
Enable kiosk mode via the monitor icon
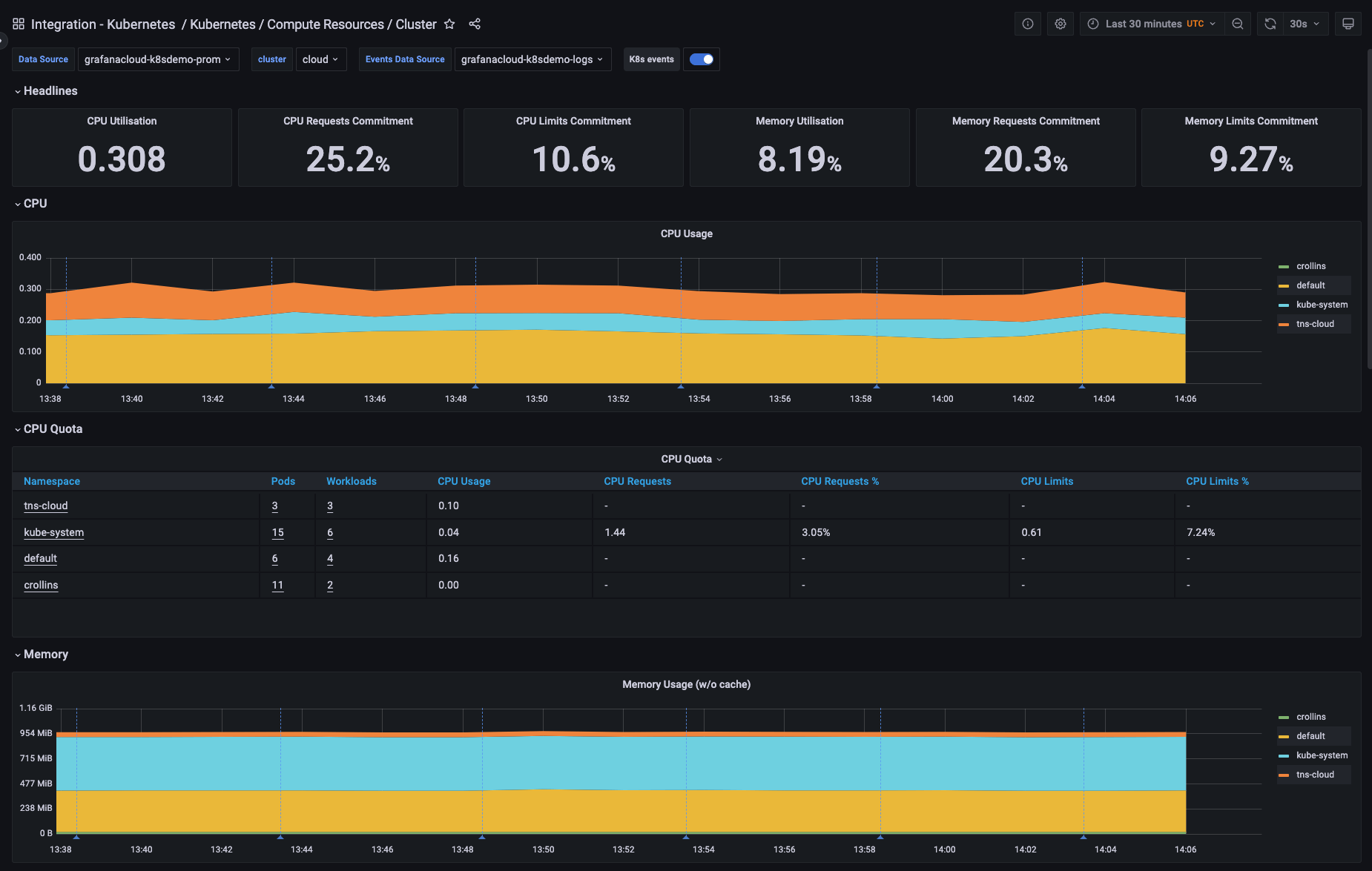pyautogui.click(x=1348, y=23)
